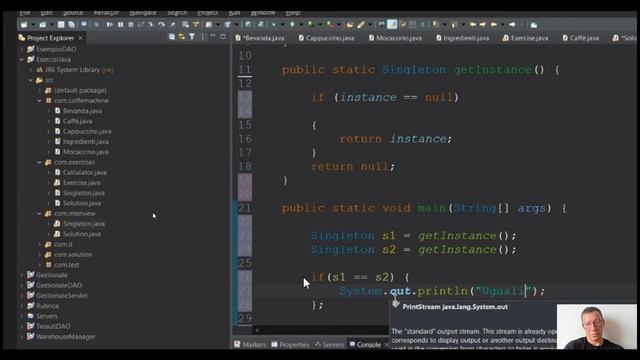Select the WarehouseManager project

coord(61,337)
